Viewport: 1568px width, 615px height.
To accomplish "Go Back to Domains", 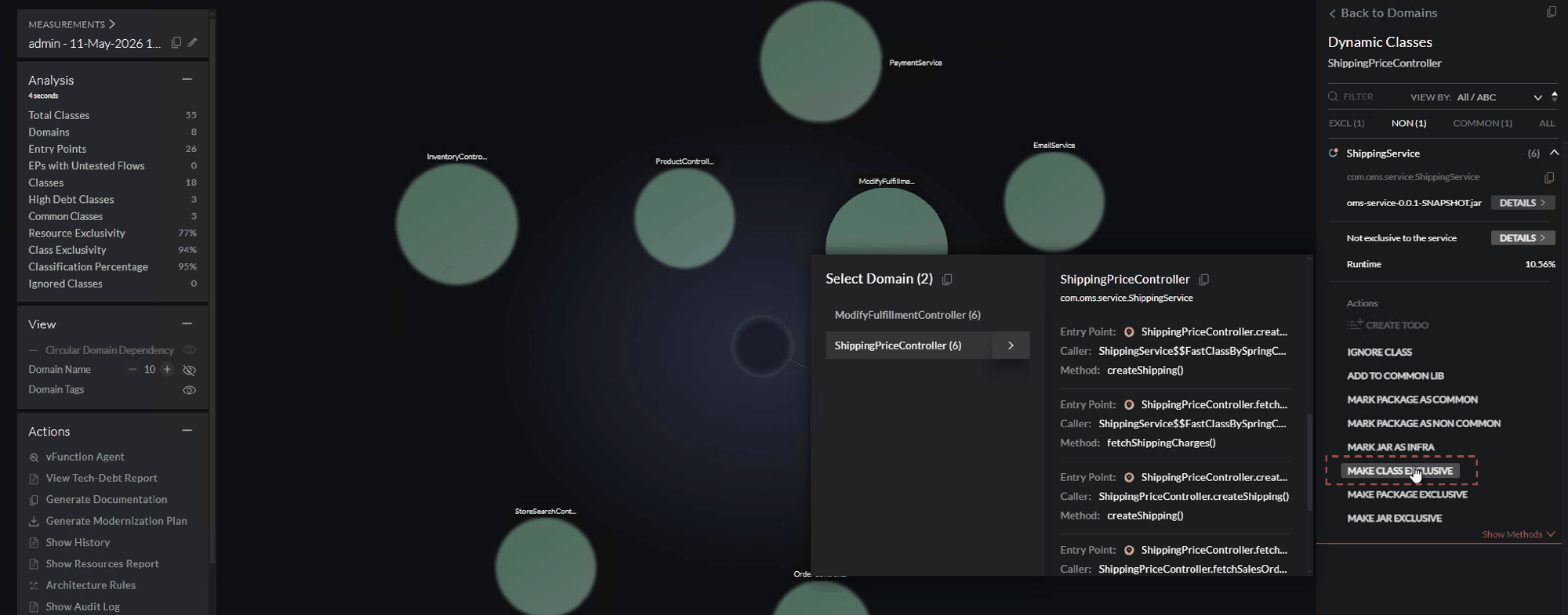I will [x=1382, y=13].
